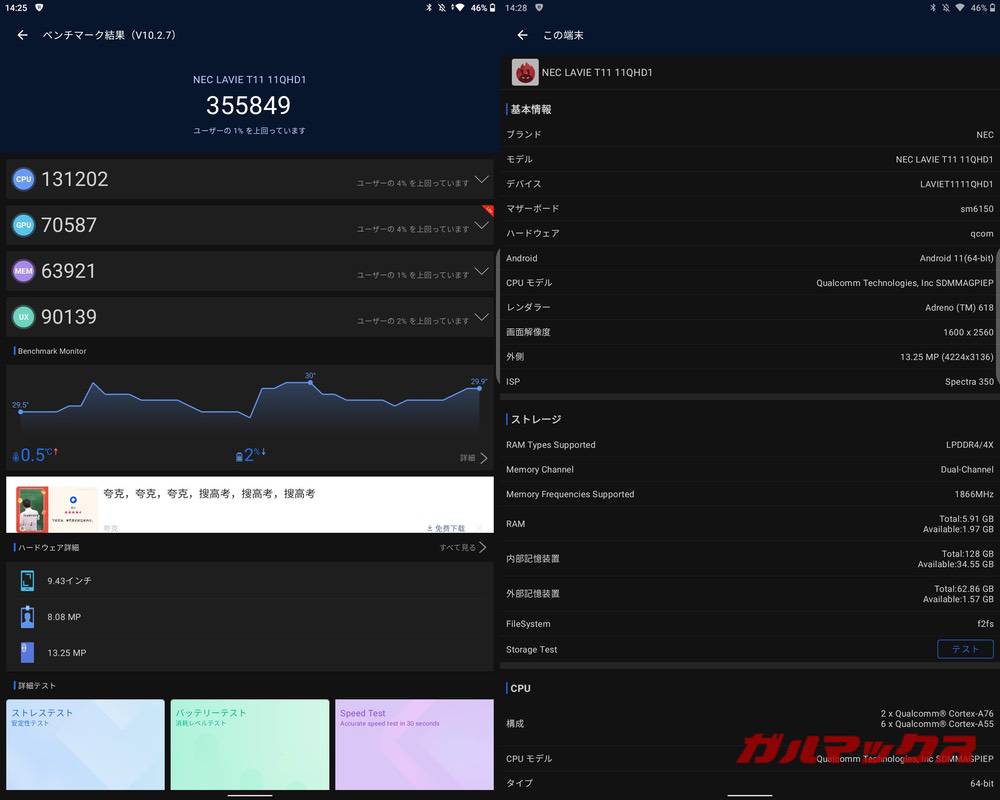
Task: Open the Speed Test card
Action: [414, 744]
